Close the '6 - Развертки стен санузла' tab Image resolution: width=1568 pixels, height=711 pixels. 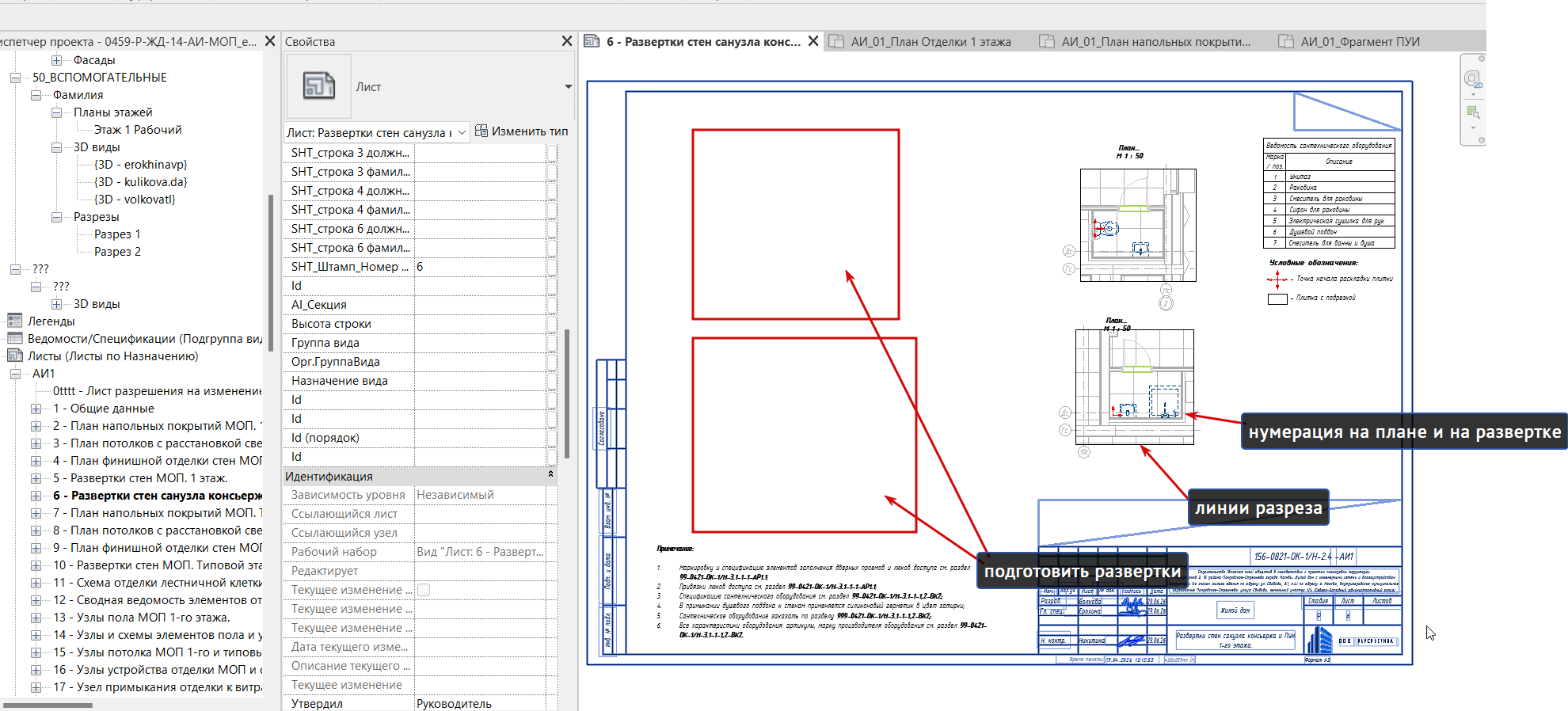tap(813, 41)
